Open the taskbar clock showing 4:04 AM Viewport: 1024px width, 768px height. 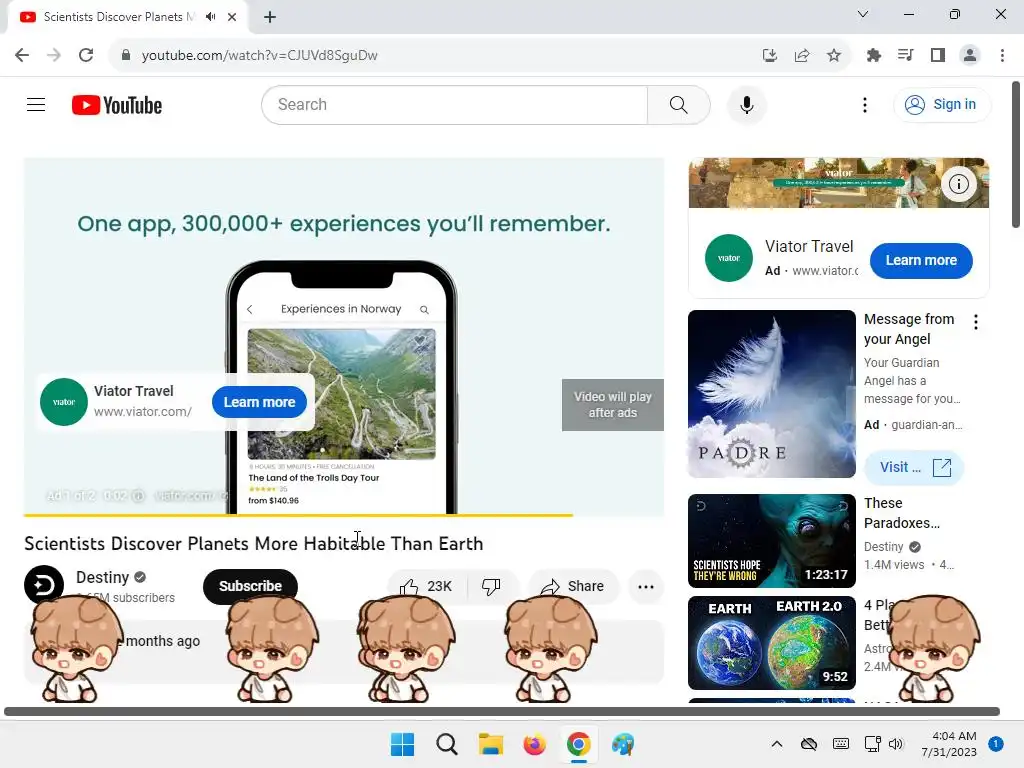point(949,744)
